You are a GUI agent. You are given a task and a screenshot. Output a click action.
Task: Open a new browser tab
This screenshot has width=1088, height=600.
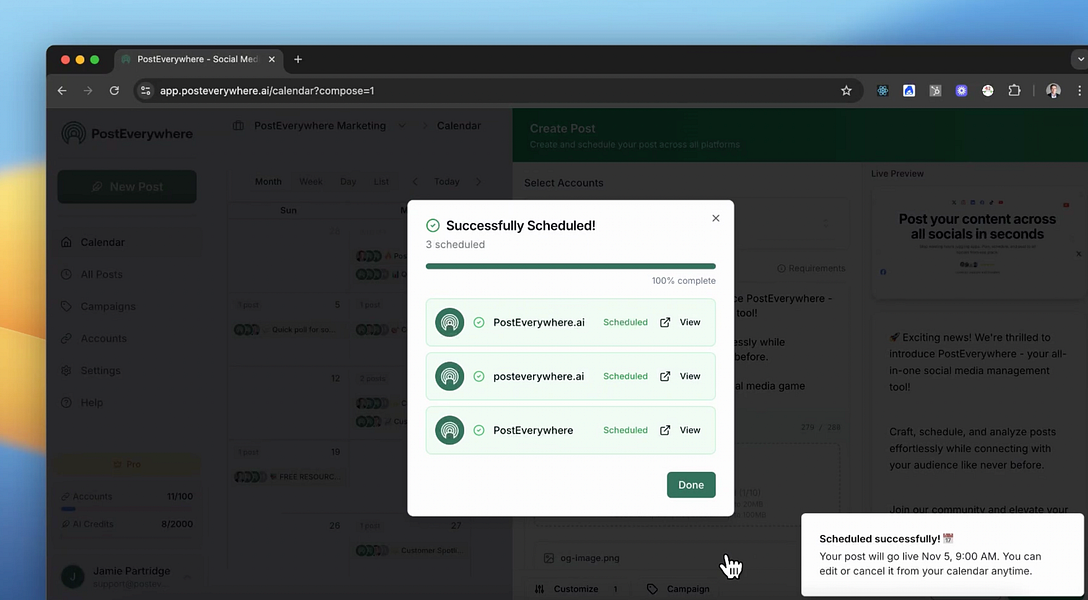(x=298, y=59)
